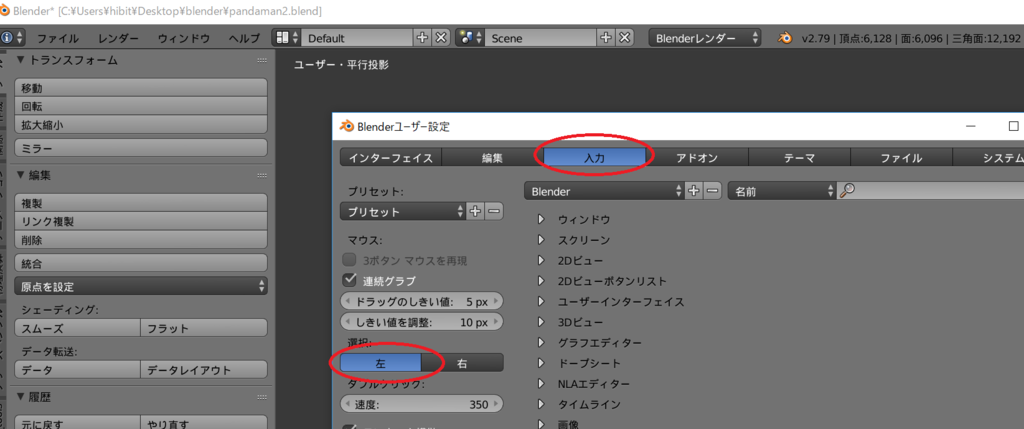Switch to the 入力 tab
This screenshot has height=429, width=1024.
[595, 157]
